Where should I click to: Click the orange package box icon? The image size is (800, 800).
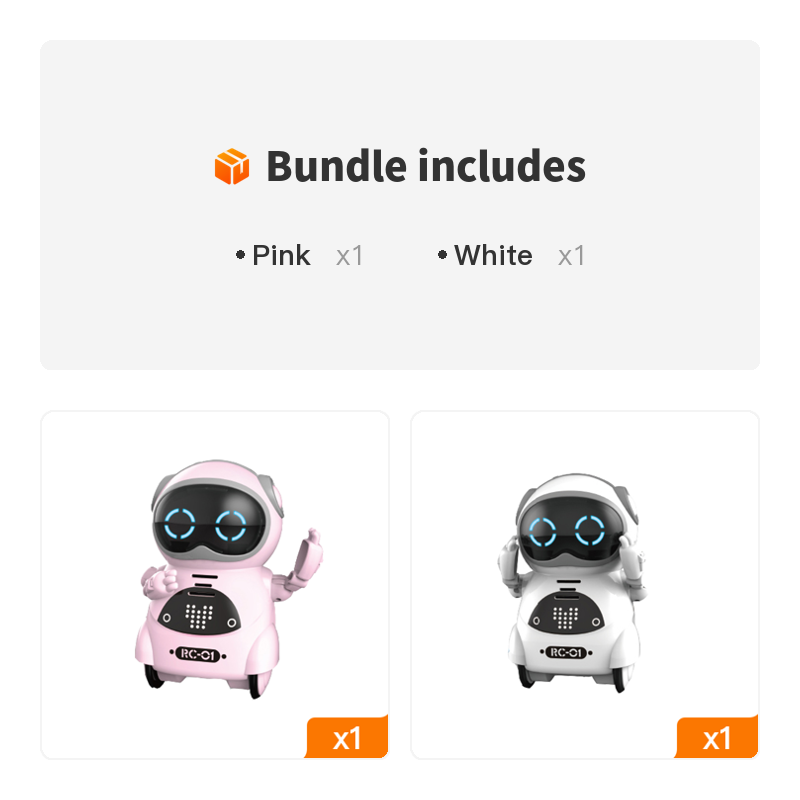pyautogui.click(x=232, y=166)
